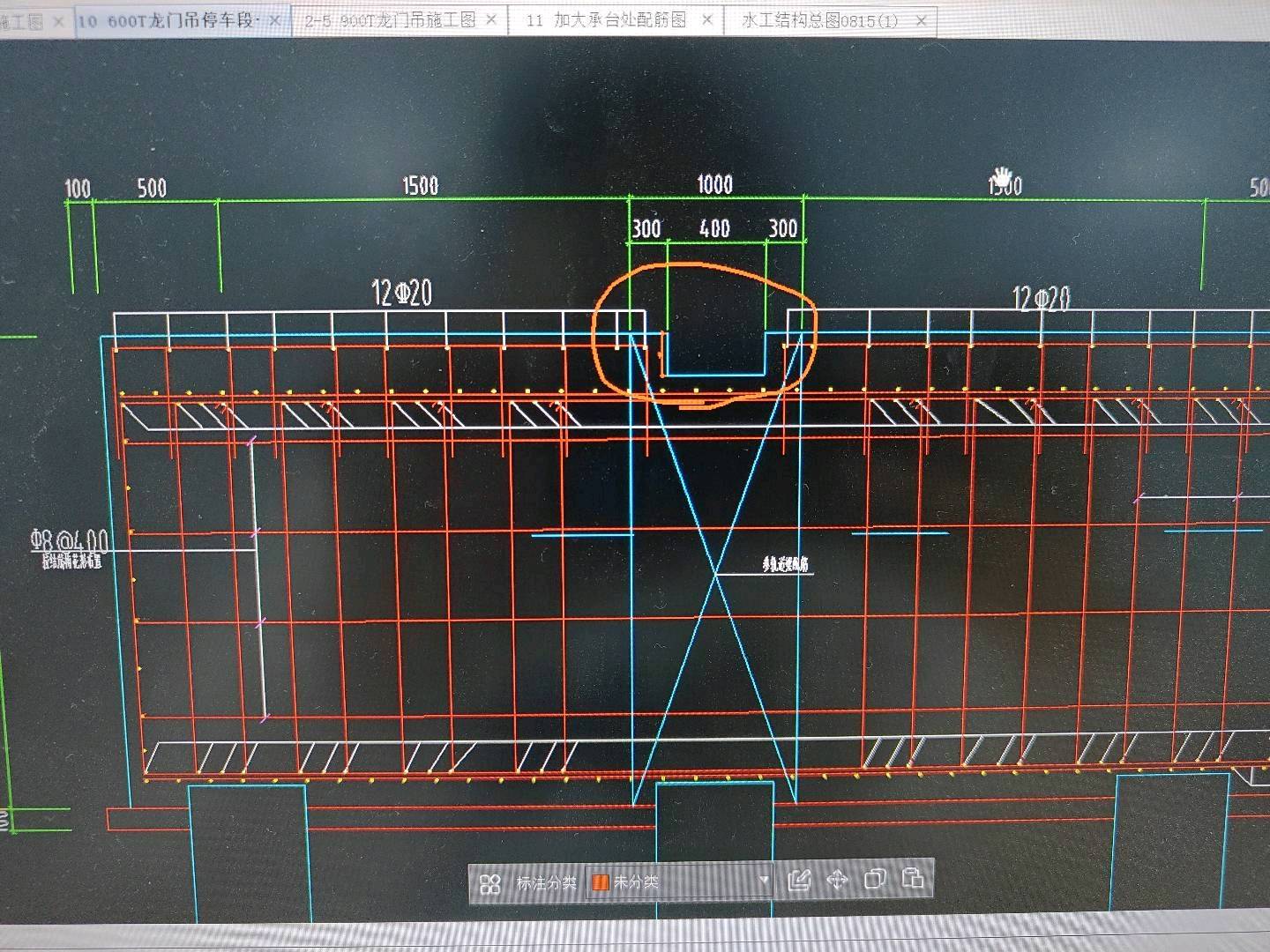Click the left 1500 dimension text
Viewport: 1270px width, 952px height.
(421, 185)
